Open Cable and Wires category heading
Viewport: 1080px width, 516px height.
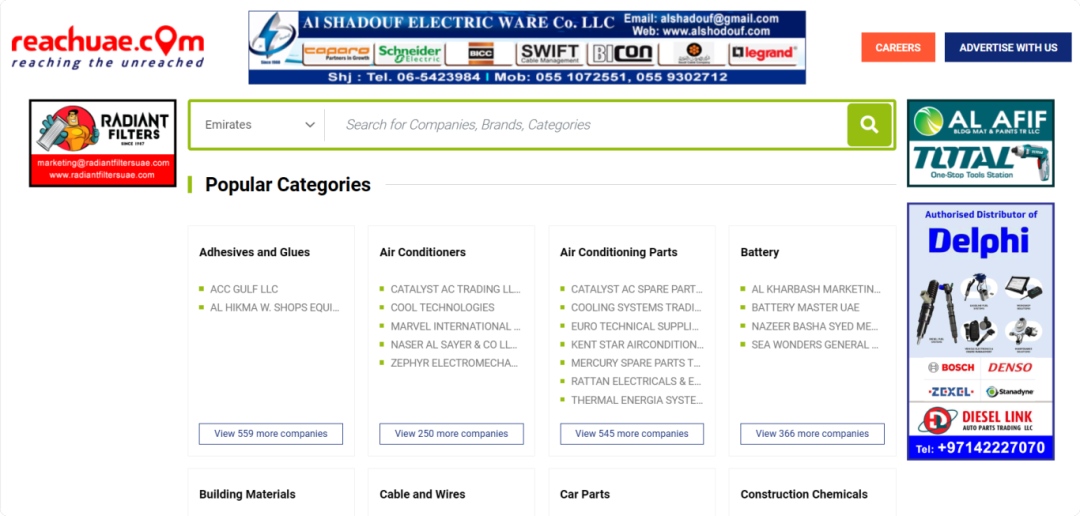point(422,494)
